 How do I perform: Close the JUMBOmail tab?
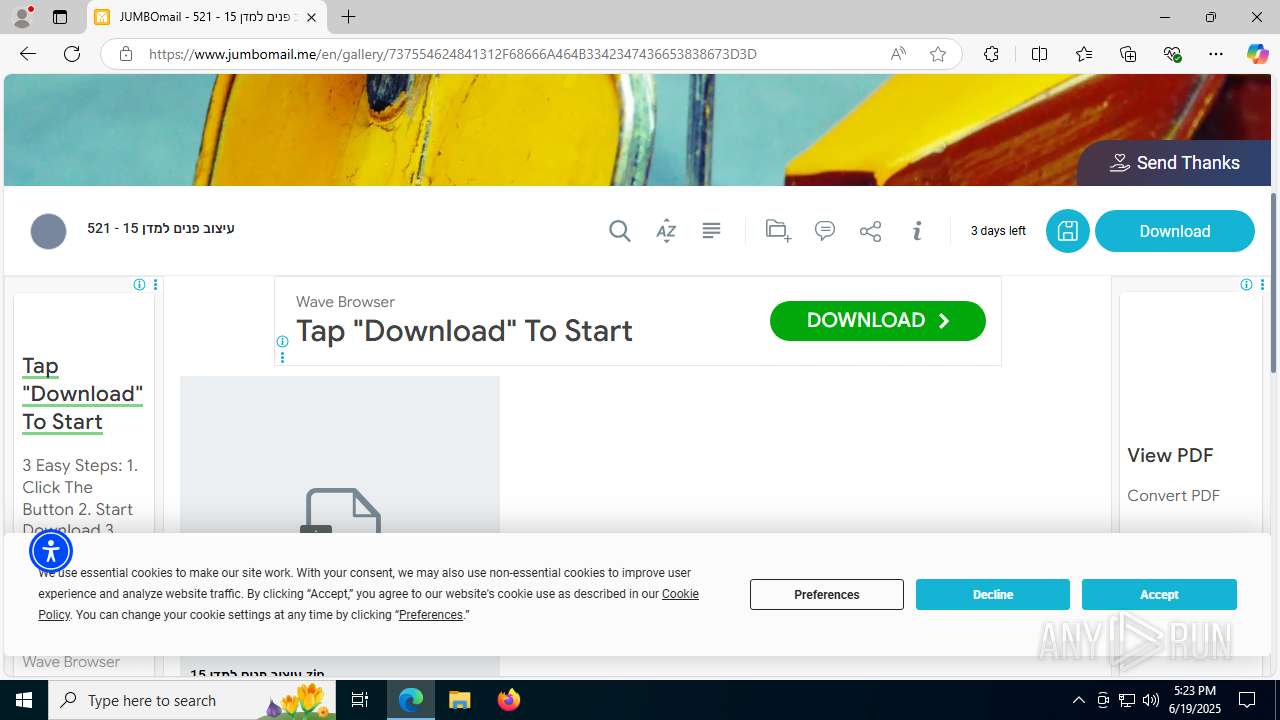311,17
